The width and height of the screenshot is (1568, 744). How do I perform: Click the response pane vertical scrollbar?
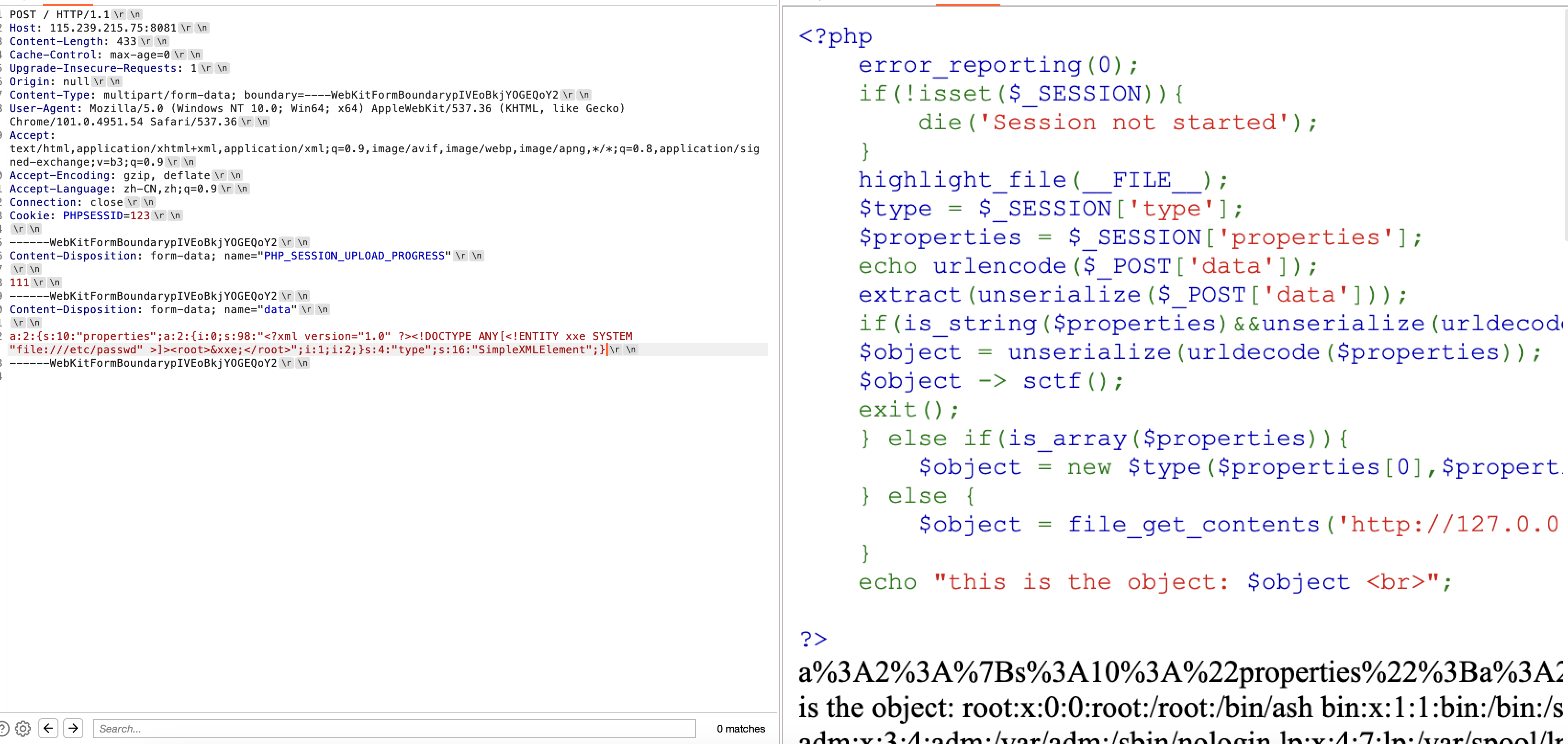[1565, 122]
